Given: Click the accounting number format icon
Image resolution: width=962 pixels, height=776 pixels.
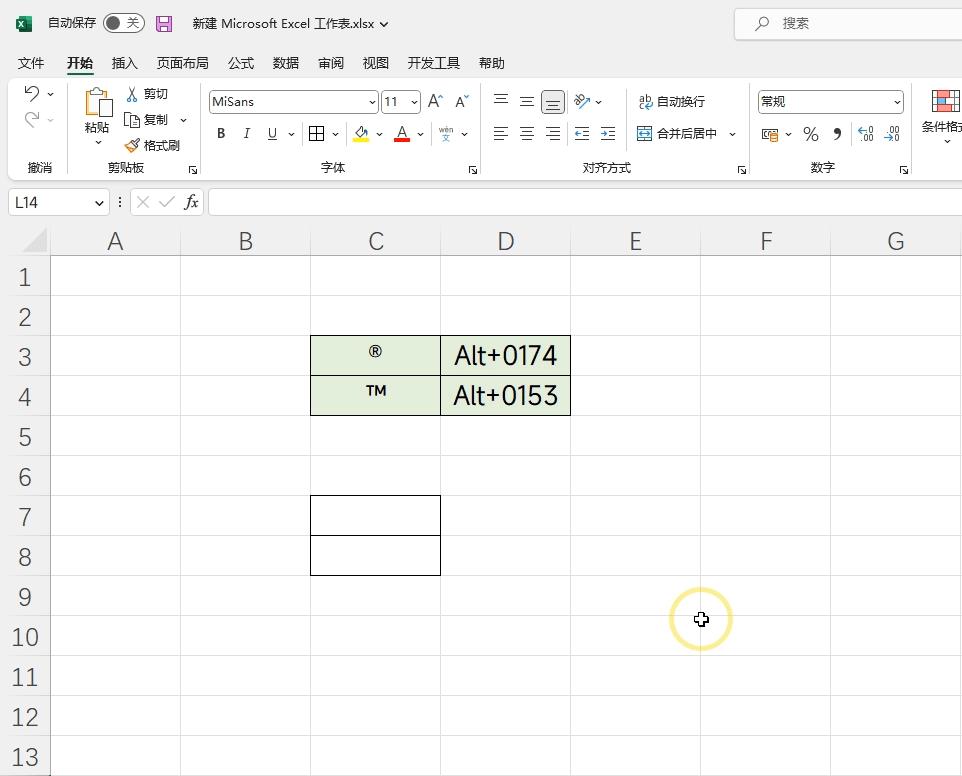Looking at the screenshot, I should (x=770, y=134).
